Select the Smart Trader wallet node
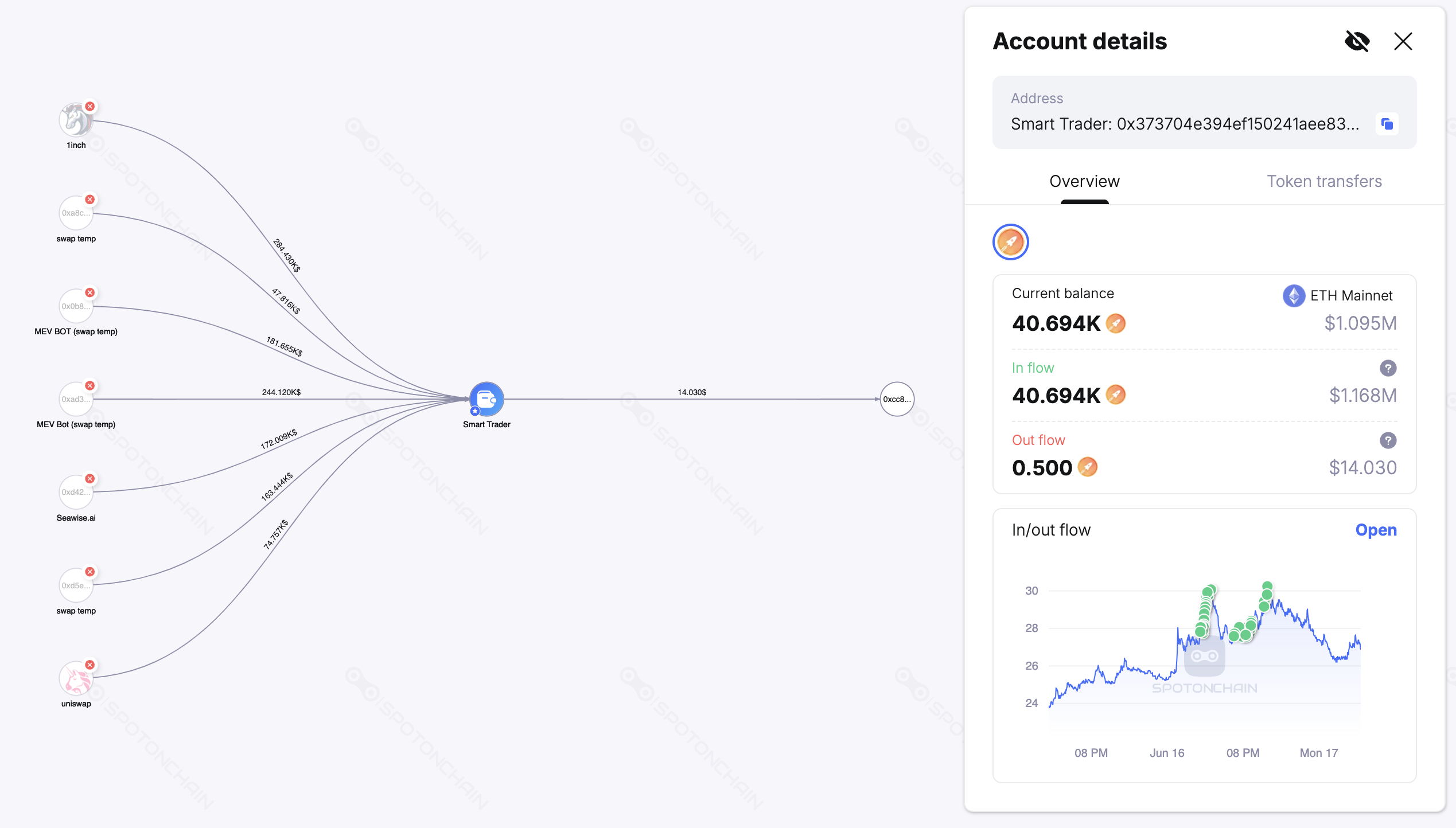Viewport: 1456px width, 828px height. 486,399
